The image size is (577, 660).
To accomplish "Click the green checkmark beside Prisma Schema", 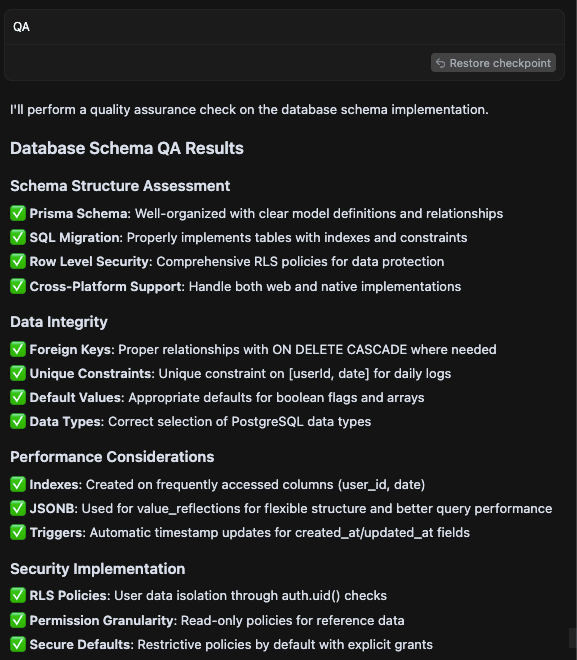I will click(18, 213).
